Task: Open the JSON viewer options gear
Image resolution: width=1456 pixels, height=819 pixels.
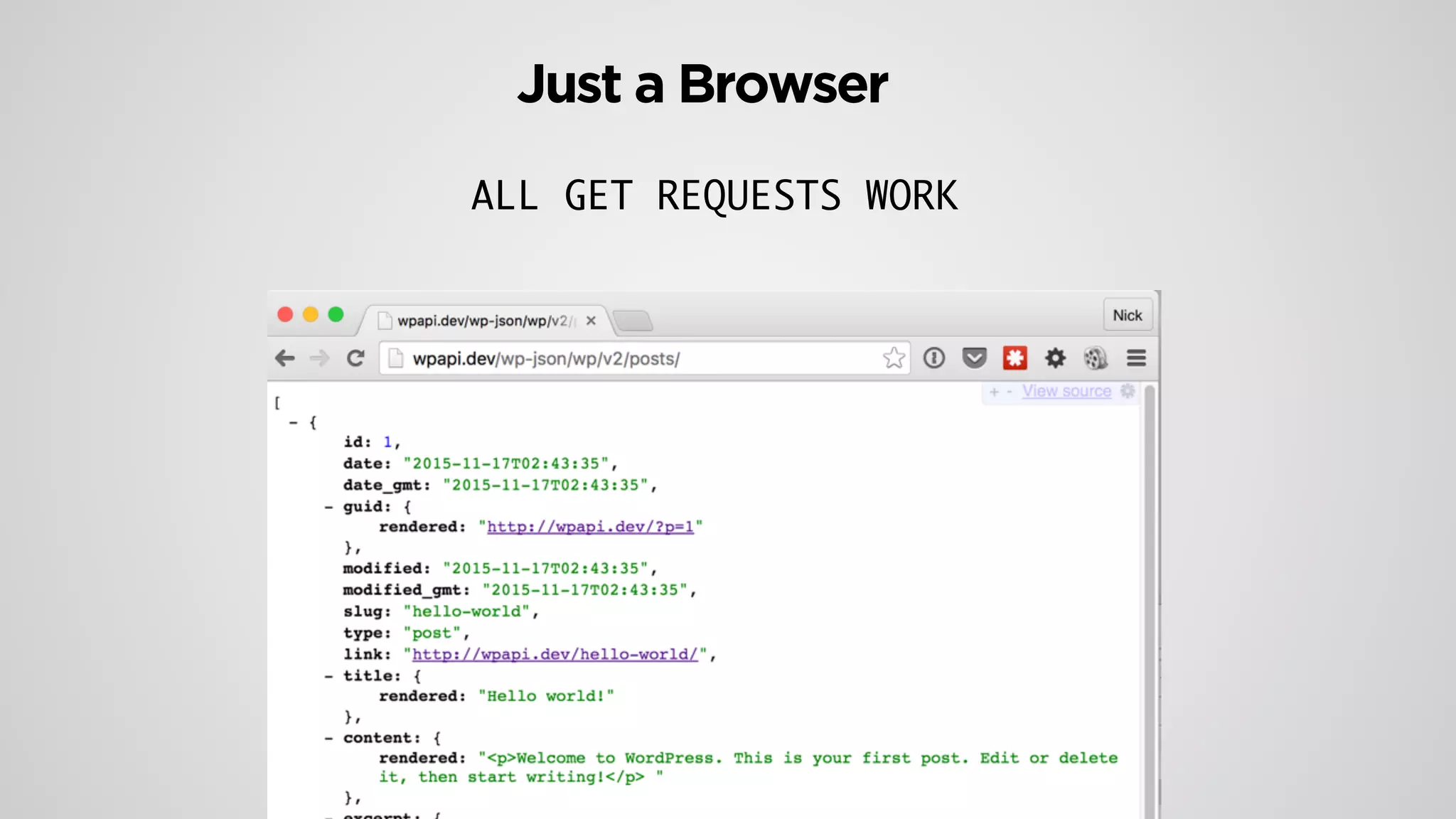Action: [1128, 391]
